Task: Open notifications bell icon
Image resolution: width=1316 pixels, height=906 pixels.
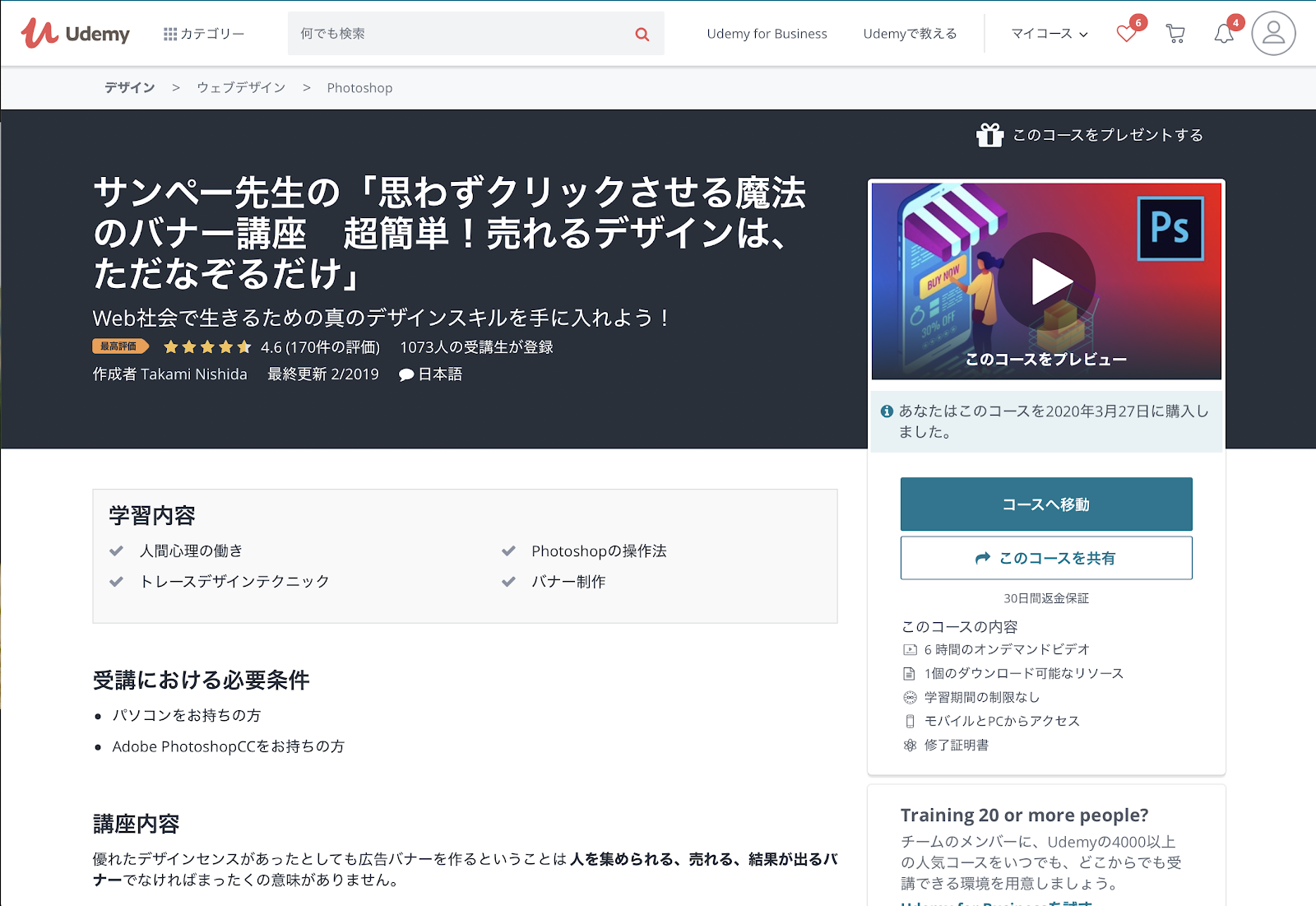Action: pos(1224,34)
